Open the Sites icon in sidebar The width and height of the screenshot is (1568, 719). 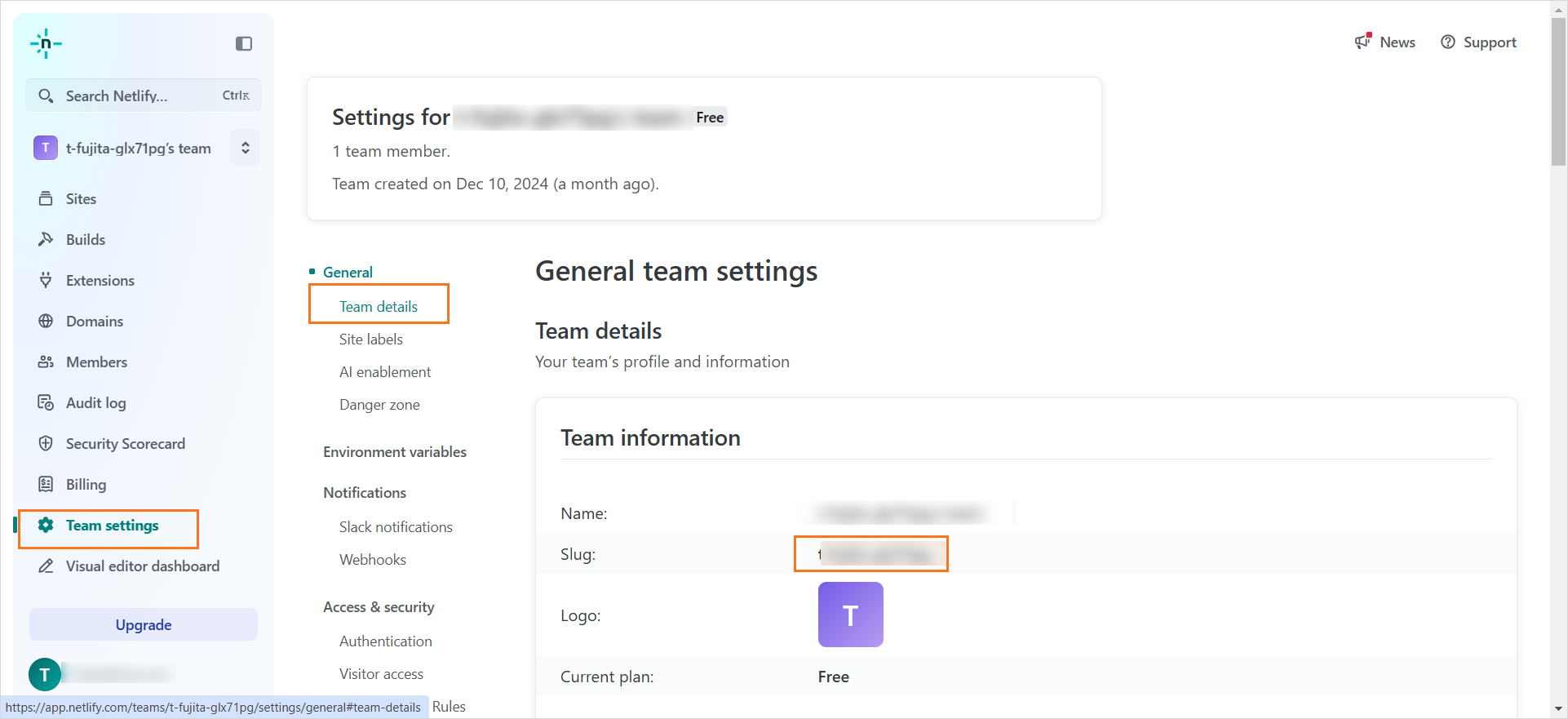(x=46, y=198)
